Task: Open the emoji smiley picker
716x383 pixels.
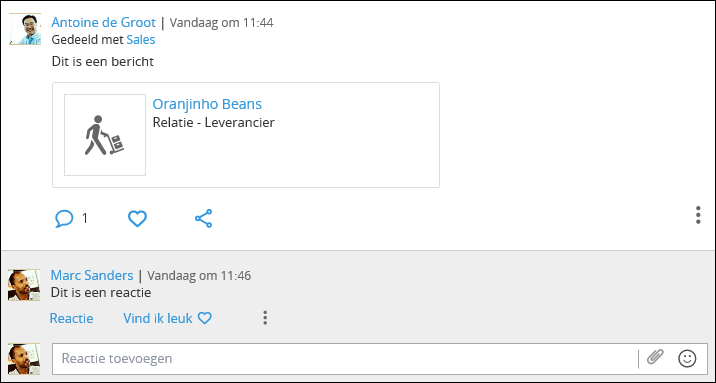Action: point(687,358)
